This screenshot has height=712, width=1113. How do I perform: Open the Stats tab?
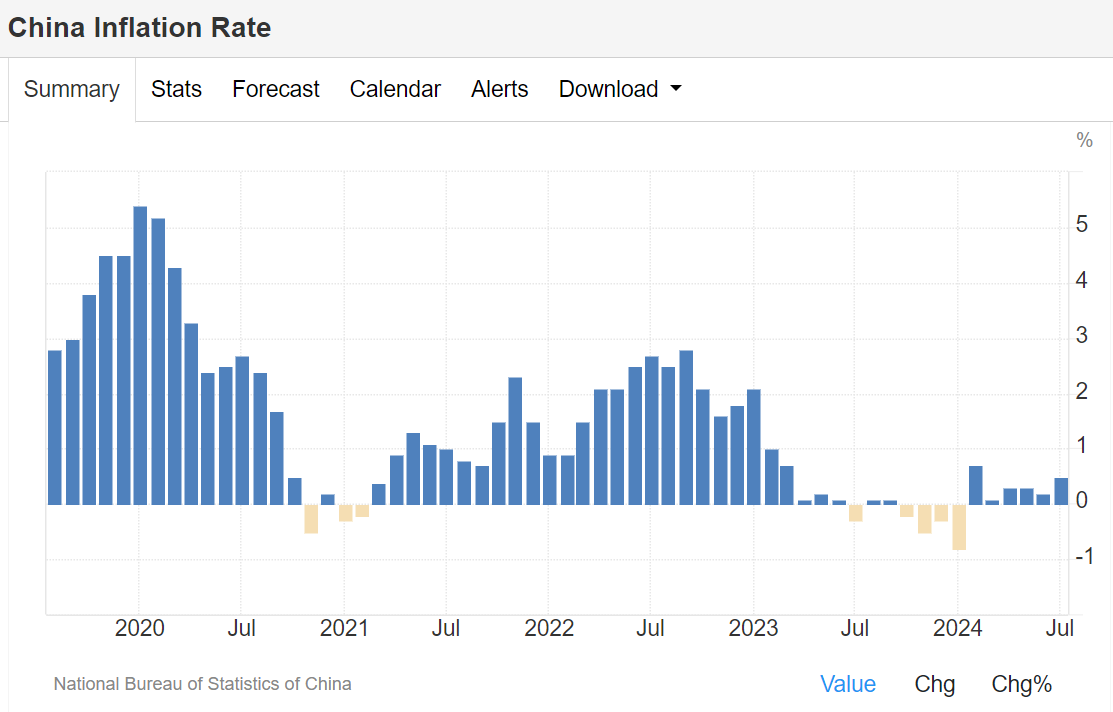[x=176, y=89]
